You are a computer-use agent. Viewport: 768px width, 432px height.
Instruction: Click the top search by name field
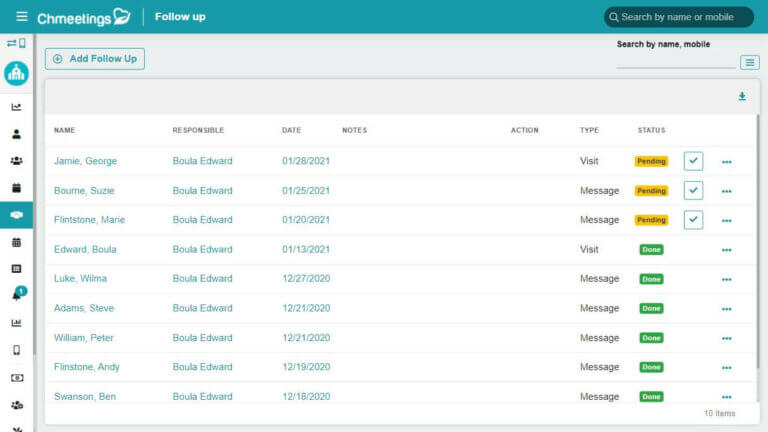coord(678,17)
